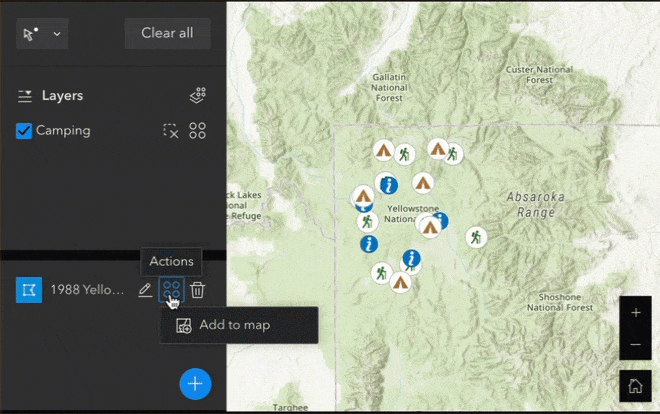660x414 pixels.
Task: Click the hiker icon far right near Absaroka
Action: click(476, 237)
